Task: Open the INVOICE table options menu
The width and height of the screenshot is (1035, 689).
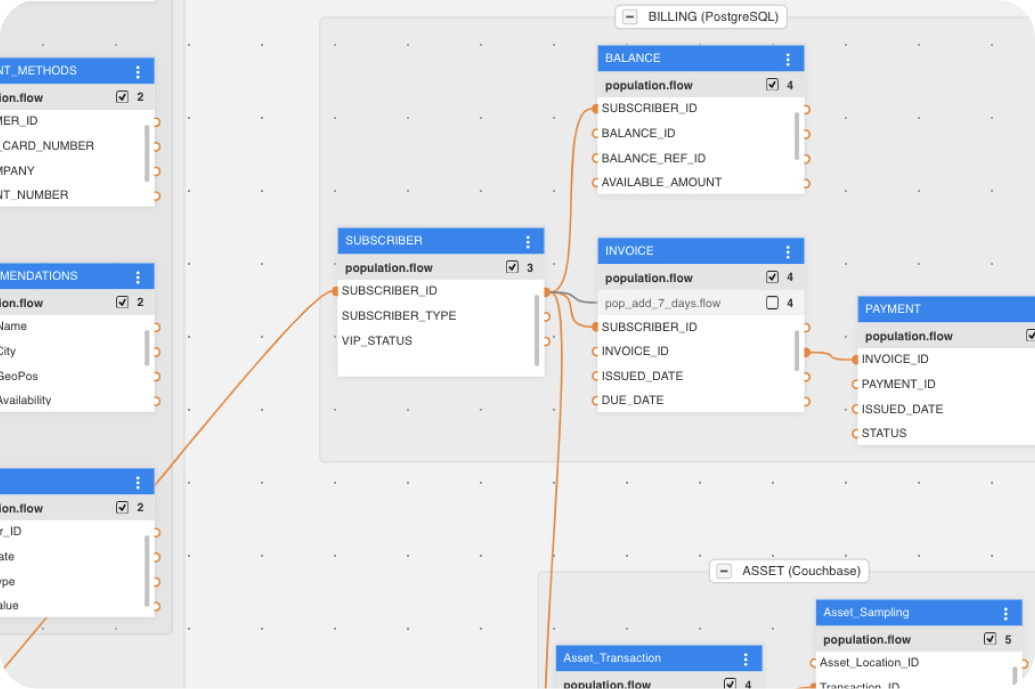Action: pos(788,251)
